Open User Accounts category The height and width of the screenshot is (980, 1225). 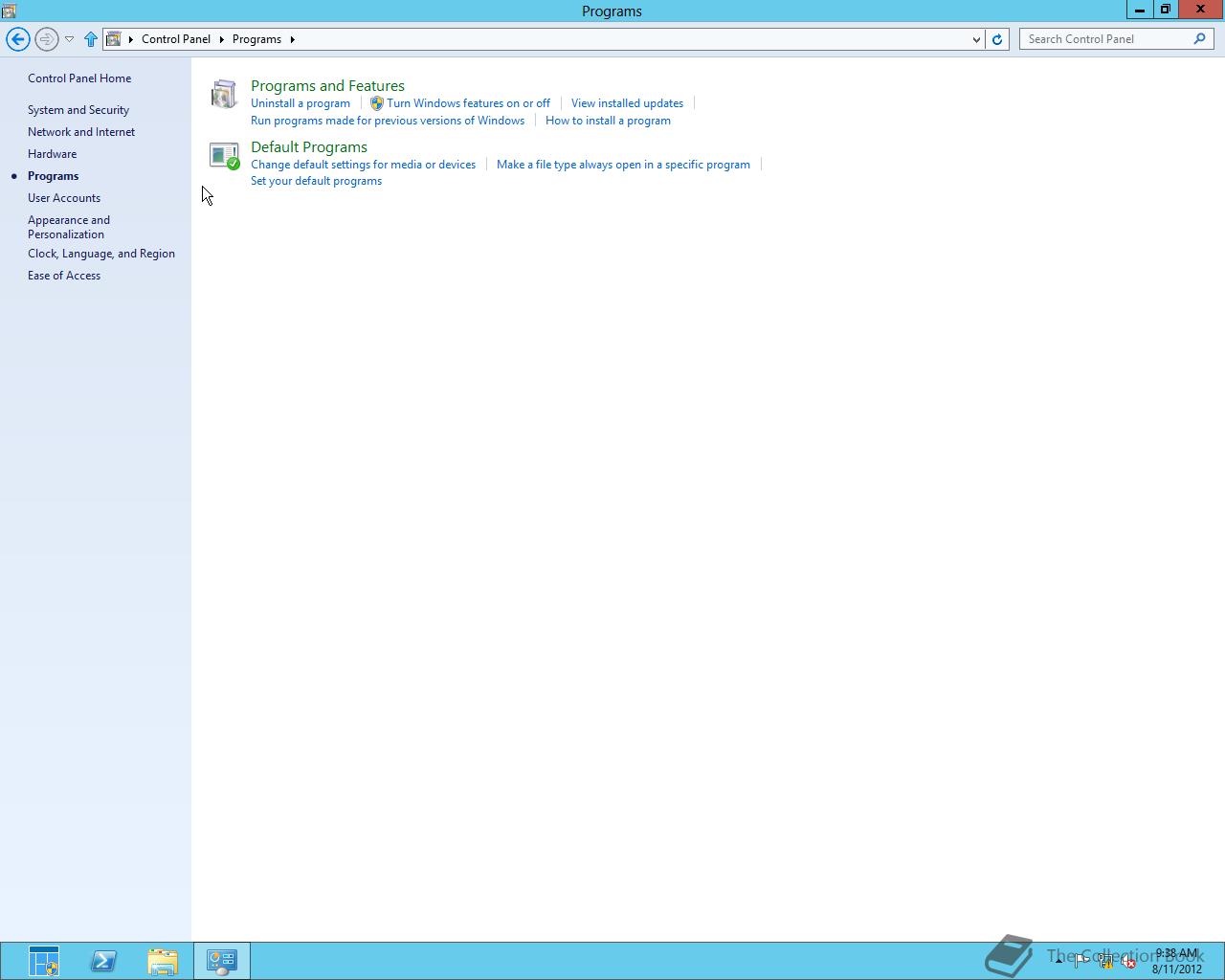click(x=64, y=198)
